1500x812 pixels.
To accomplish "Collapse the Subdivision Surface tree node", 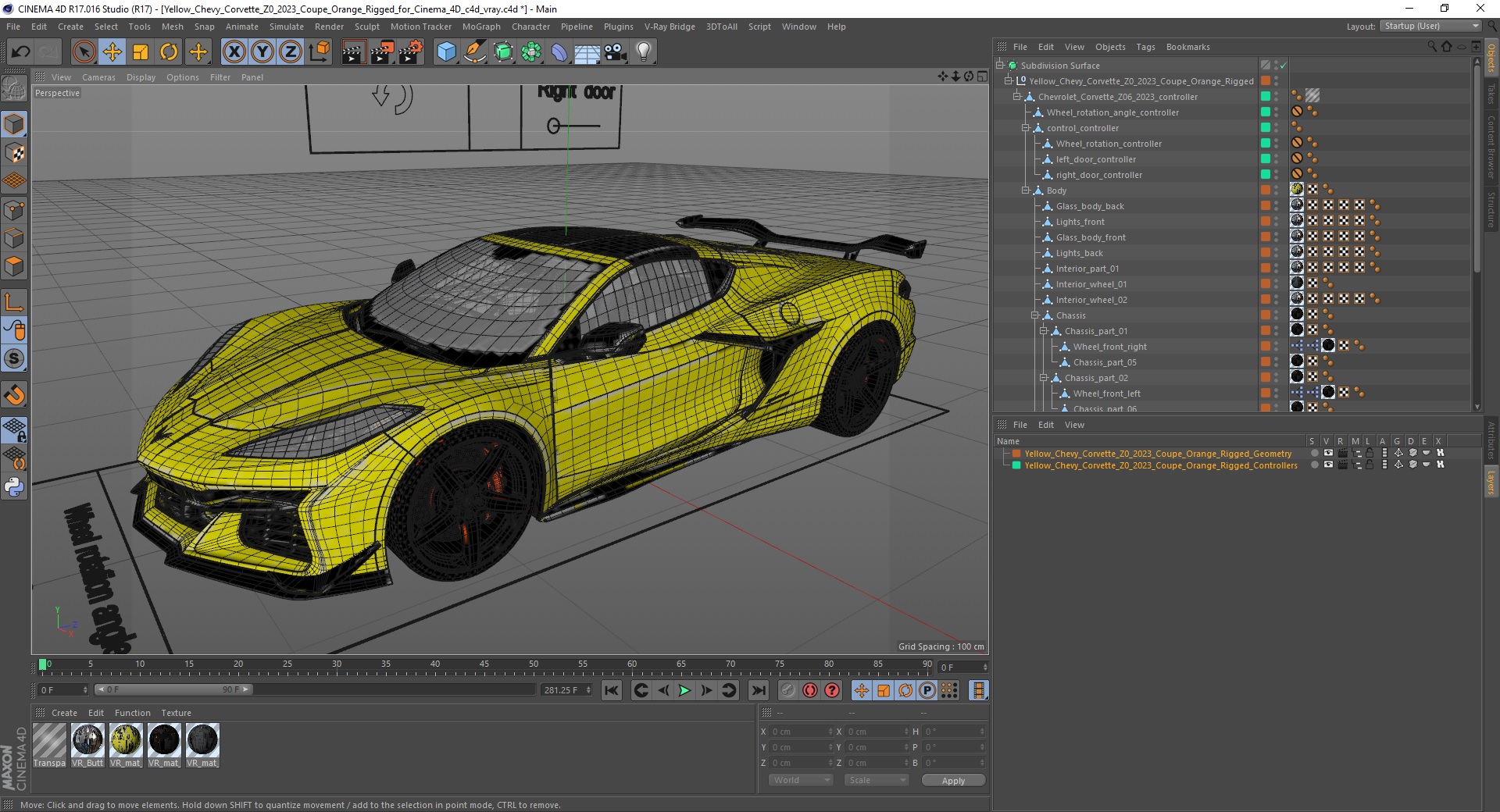I will [x=1000, y=66].
